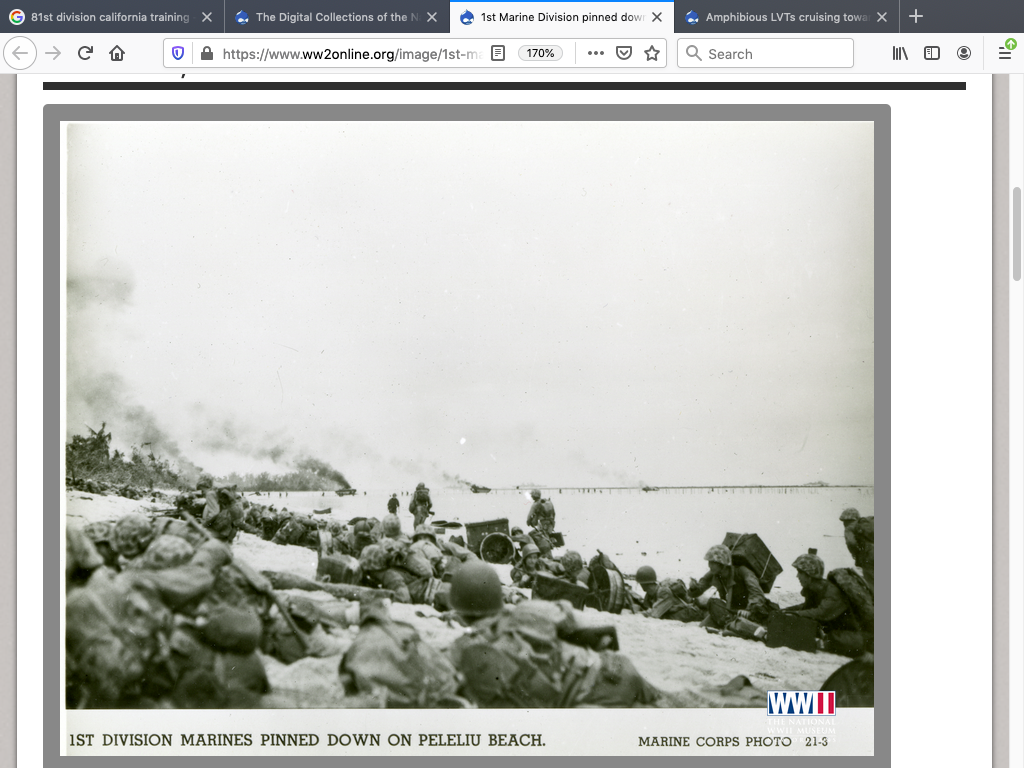
Task: Reload the current page
Action: 85,54
